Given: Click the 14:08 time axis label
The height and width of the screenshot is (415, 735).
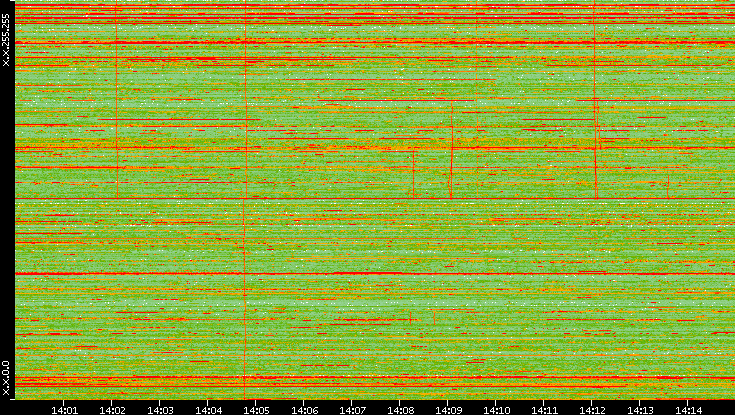Looking at the screenshot, I should 400,410.
